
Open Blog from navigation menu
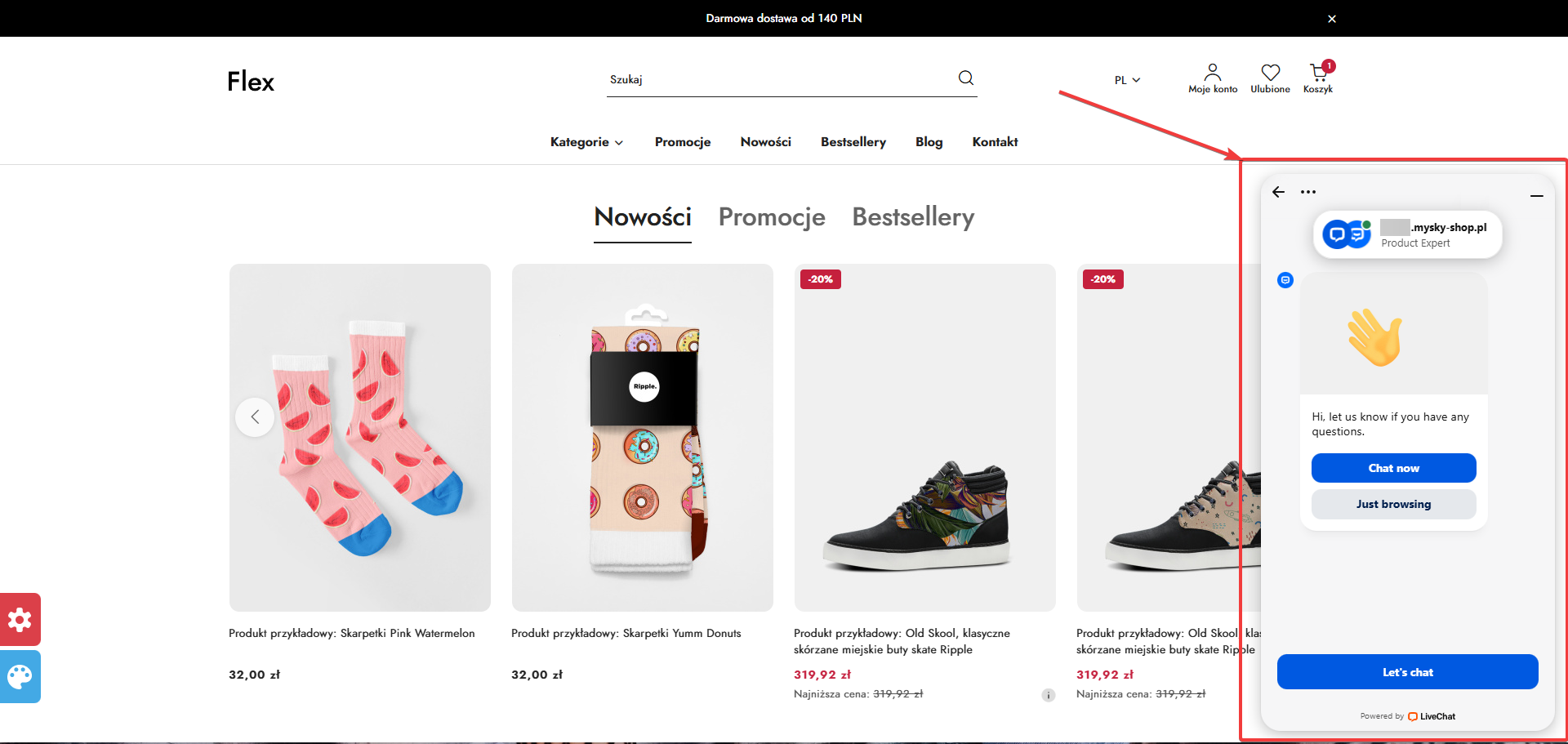click(x=929, y=142)
